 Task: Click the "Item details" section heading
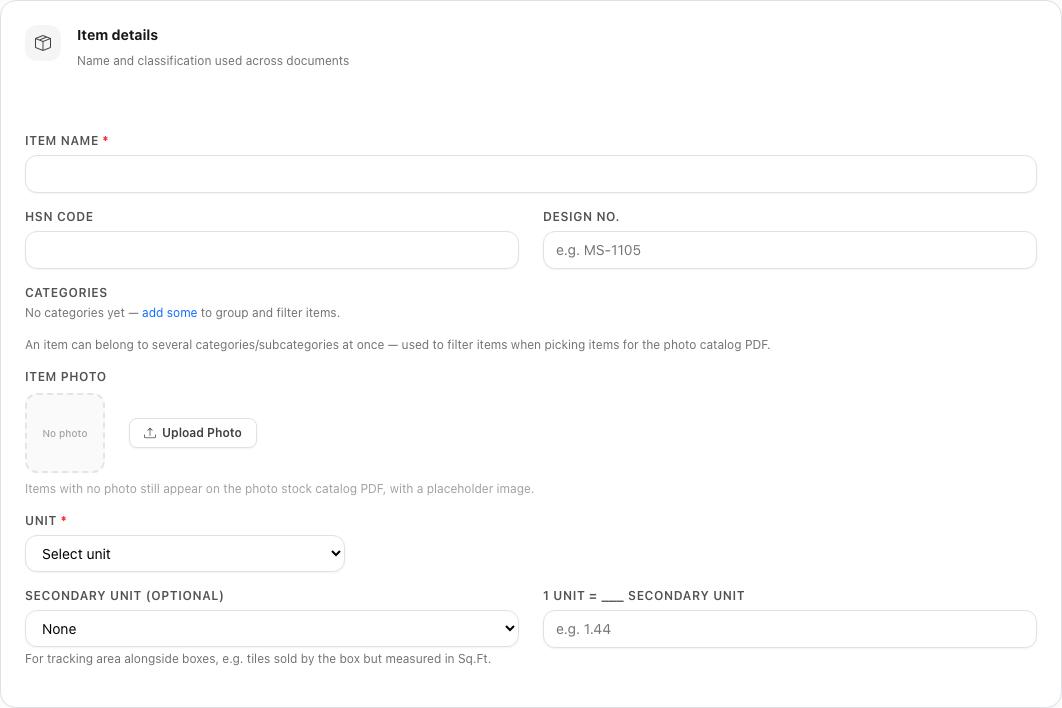tap(117, 35)
